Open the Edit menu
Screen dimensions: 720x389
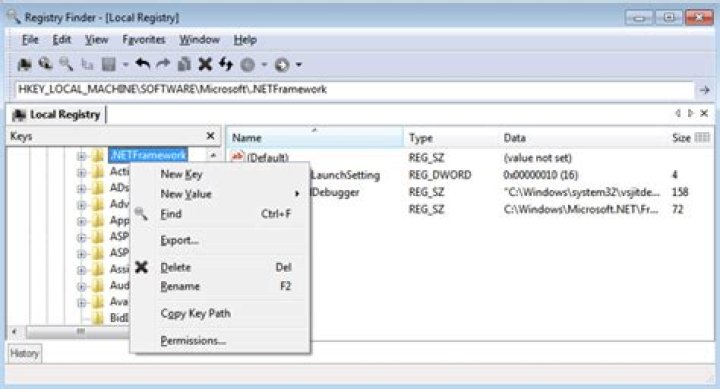pyautogui.click(x=62, y=40)
